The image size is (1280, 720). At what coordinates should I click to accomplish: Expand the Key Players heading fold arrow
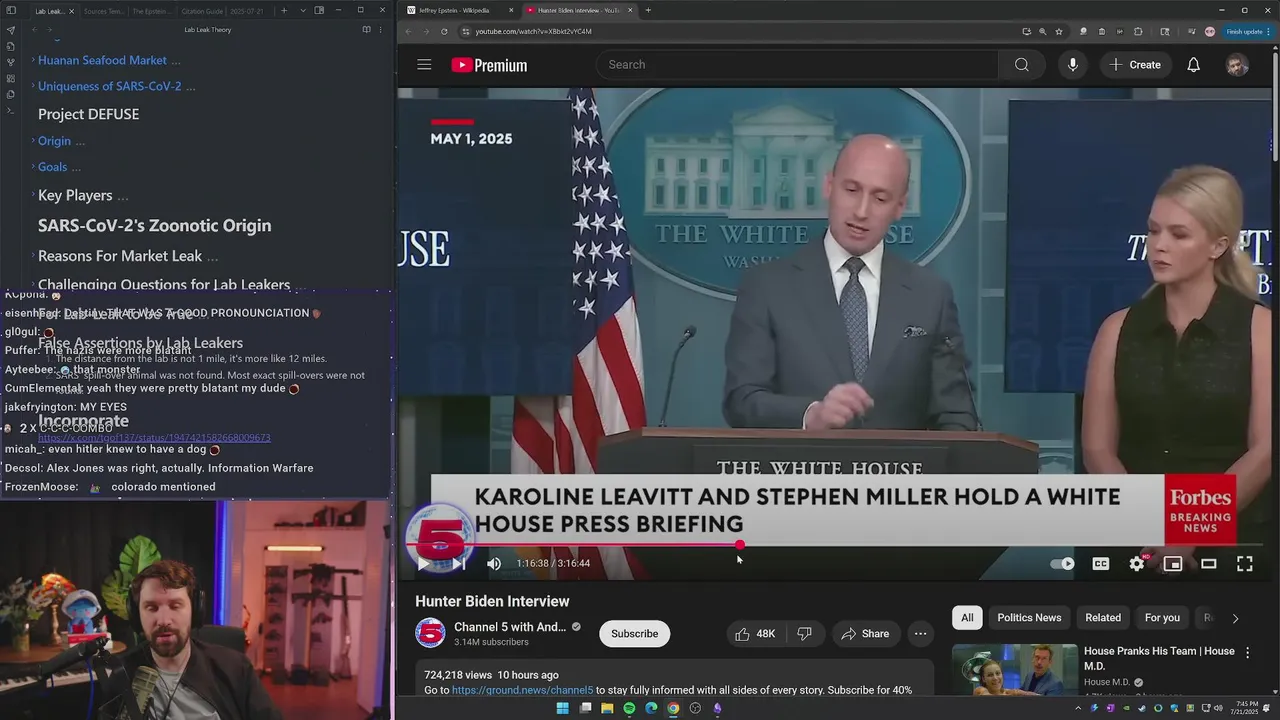pyautogui.click(x=33, y=195)
